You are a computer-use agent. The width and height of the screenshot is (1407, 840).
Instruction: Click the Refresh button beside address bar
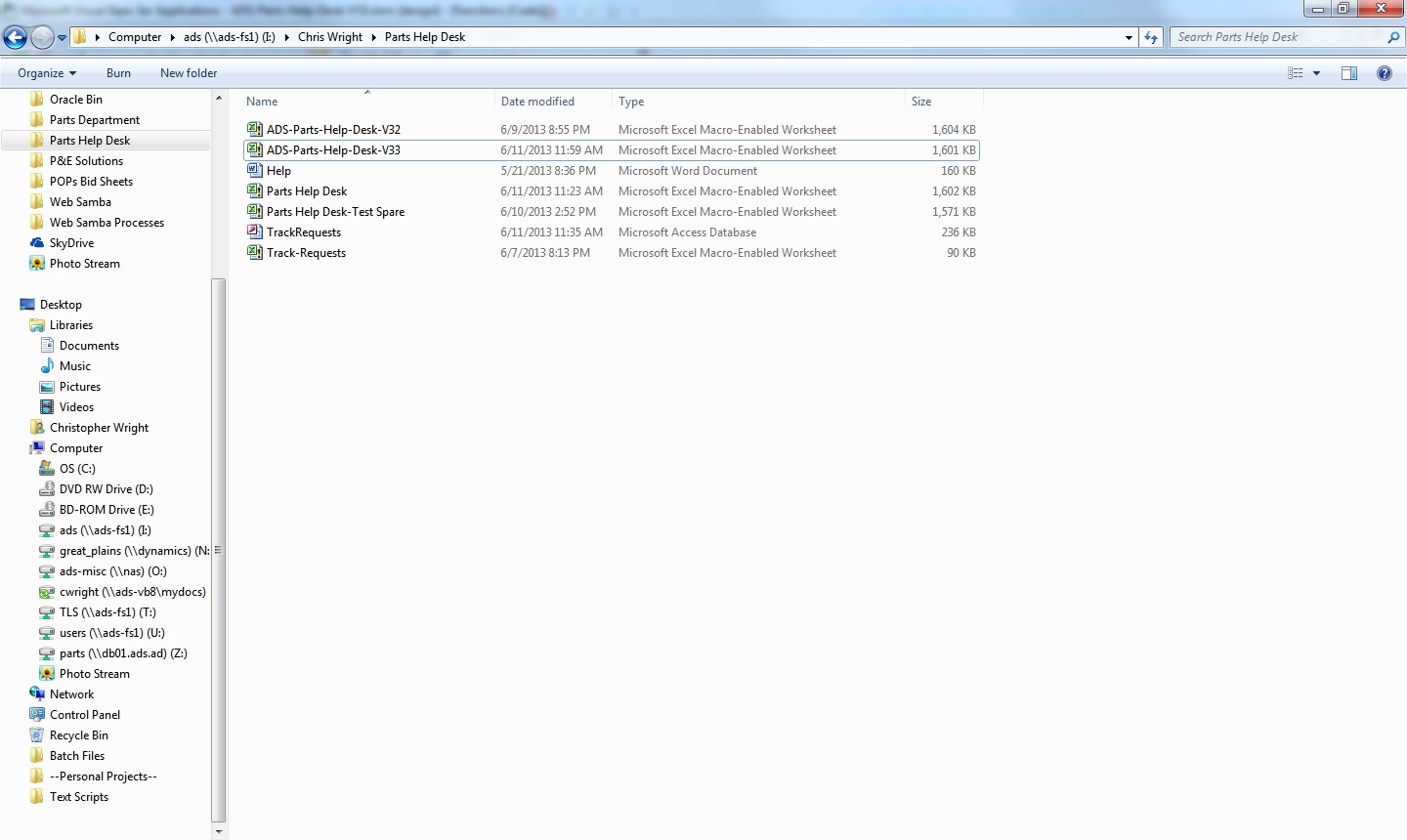[1151, 37]
